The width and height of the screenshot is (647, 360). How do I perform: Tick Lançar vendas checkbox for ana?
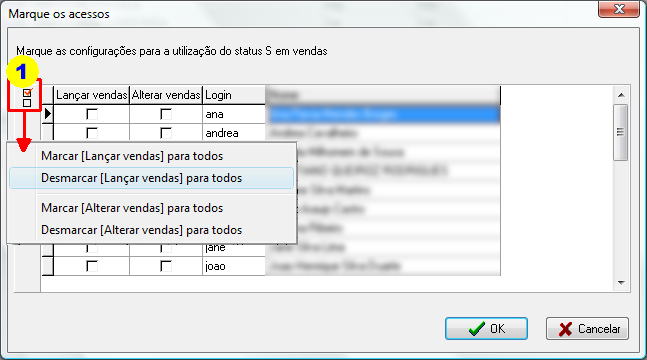click(x=92, y=114)
